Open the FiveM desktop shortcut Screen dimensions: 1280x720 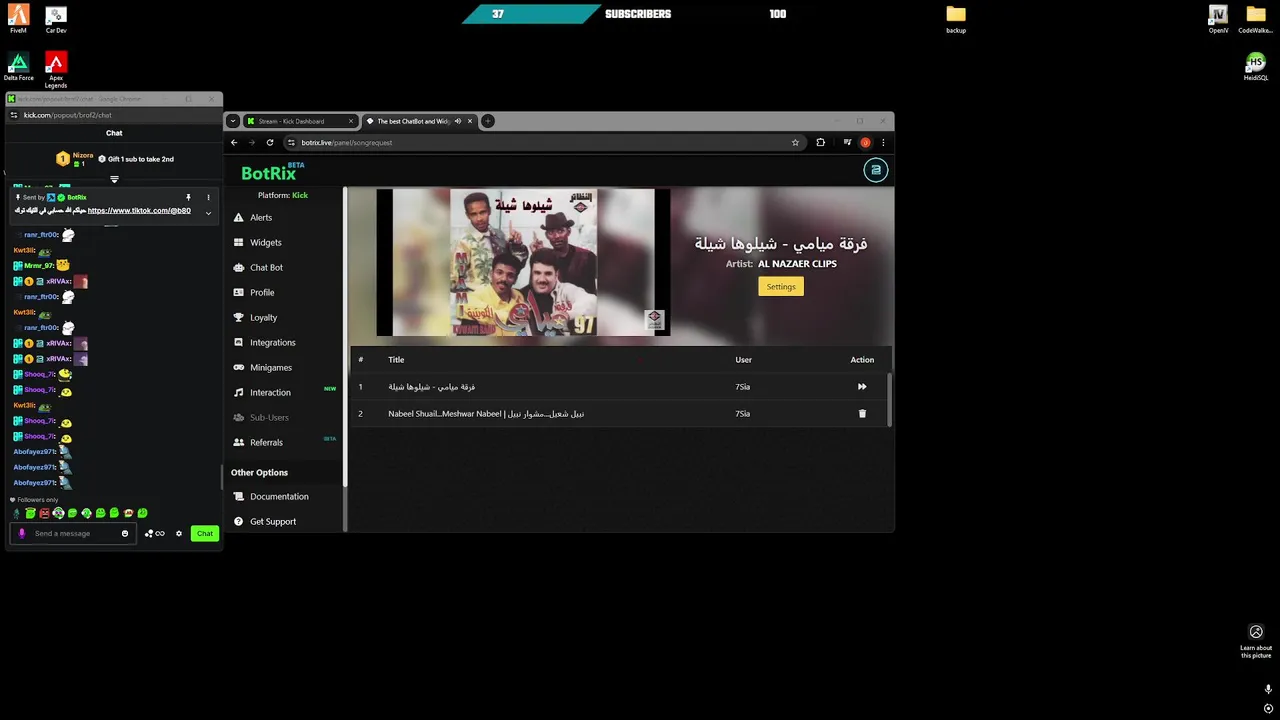pos(18,19)
